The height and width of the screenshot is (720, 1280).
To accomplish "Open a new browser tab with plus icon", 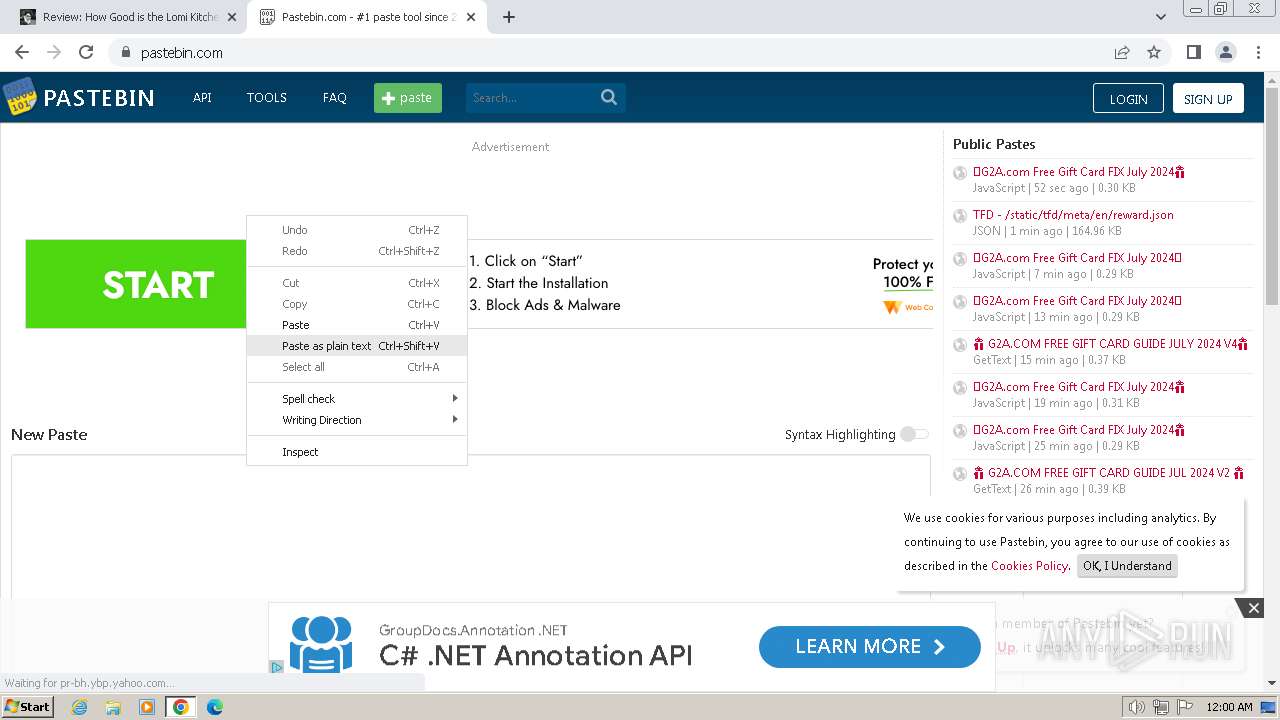I will tap(509, 17).
